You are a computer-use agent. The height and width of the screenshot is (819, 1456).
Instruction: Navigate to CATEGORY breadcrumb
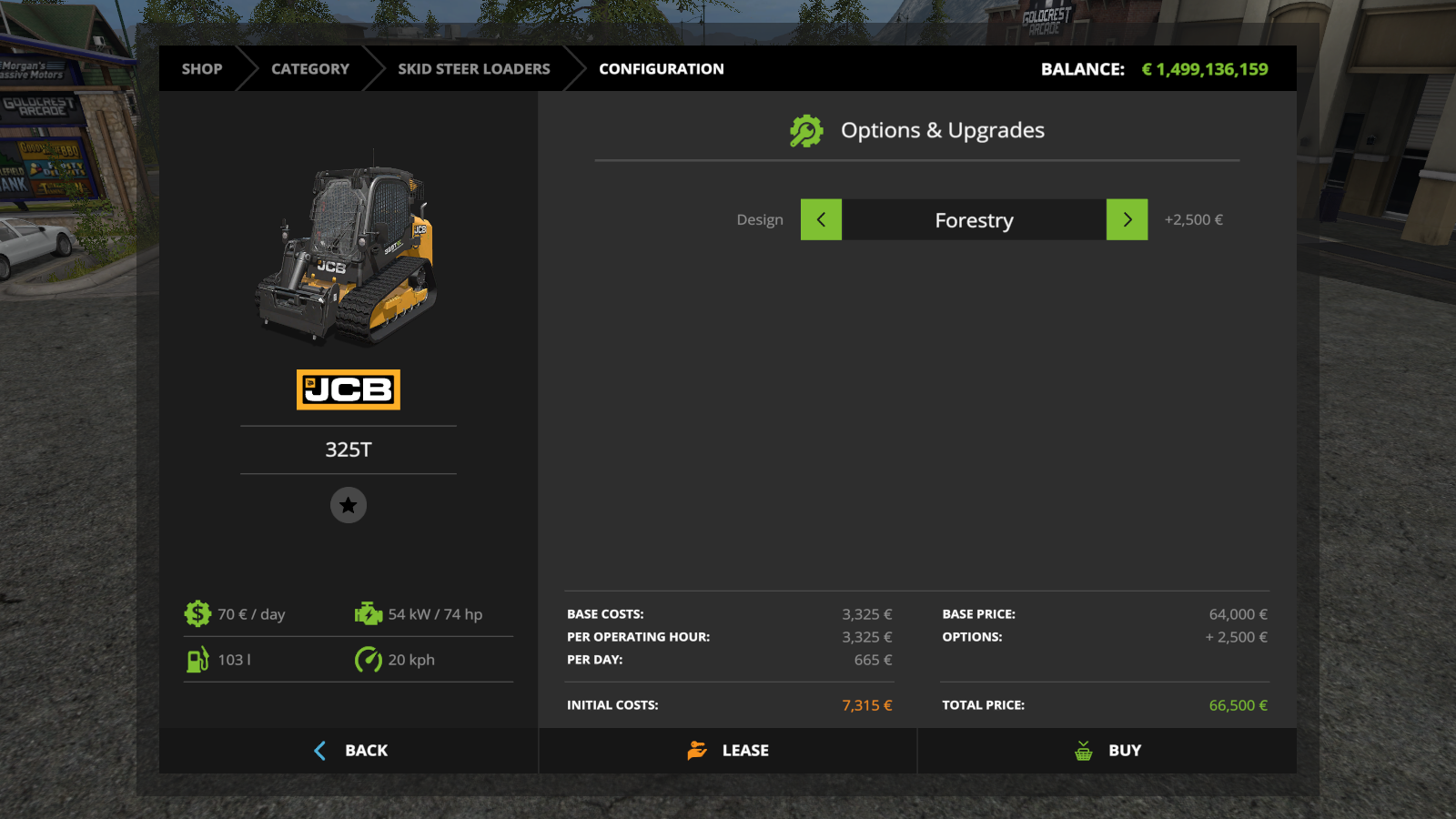click(309, 69)
